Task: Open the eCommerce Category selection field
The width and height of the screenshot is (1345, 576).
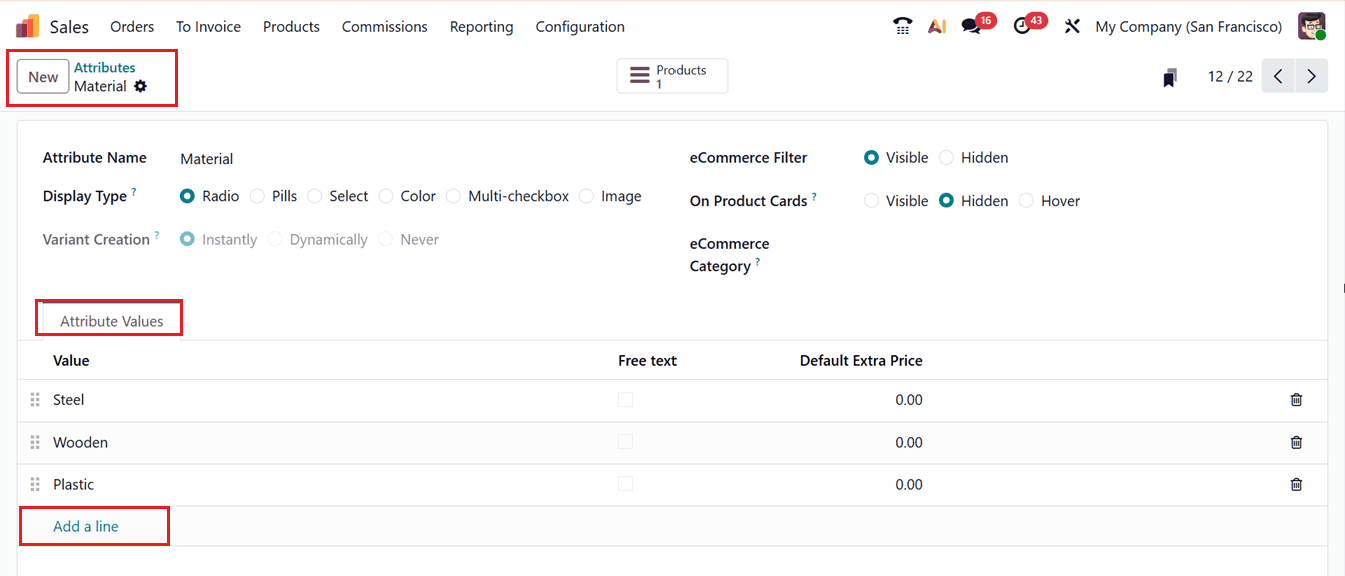Action: coord(900,254)
